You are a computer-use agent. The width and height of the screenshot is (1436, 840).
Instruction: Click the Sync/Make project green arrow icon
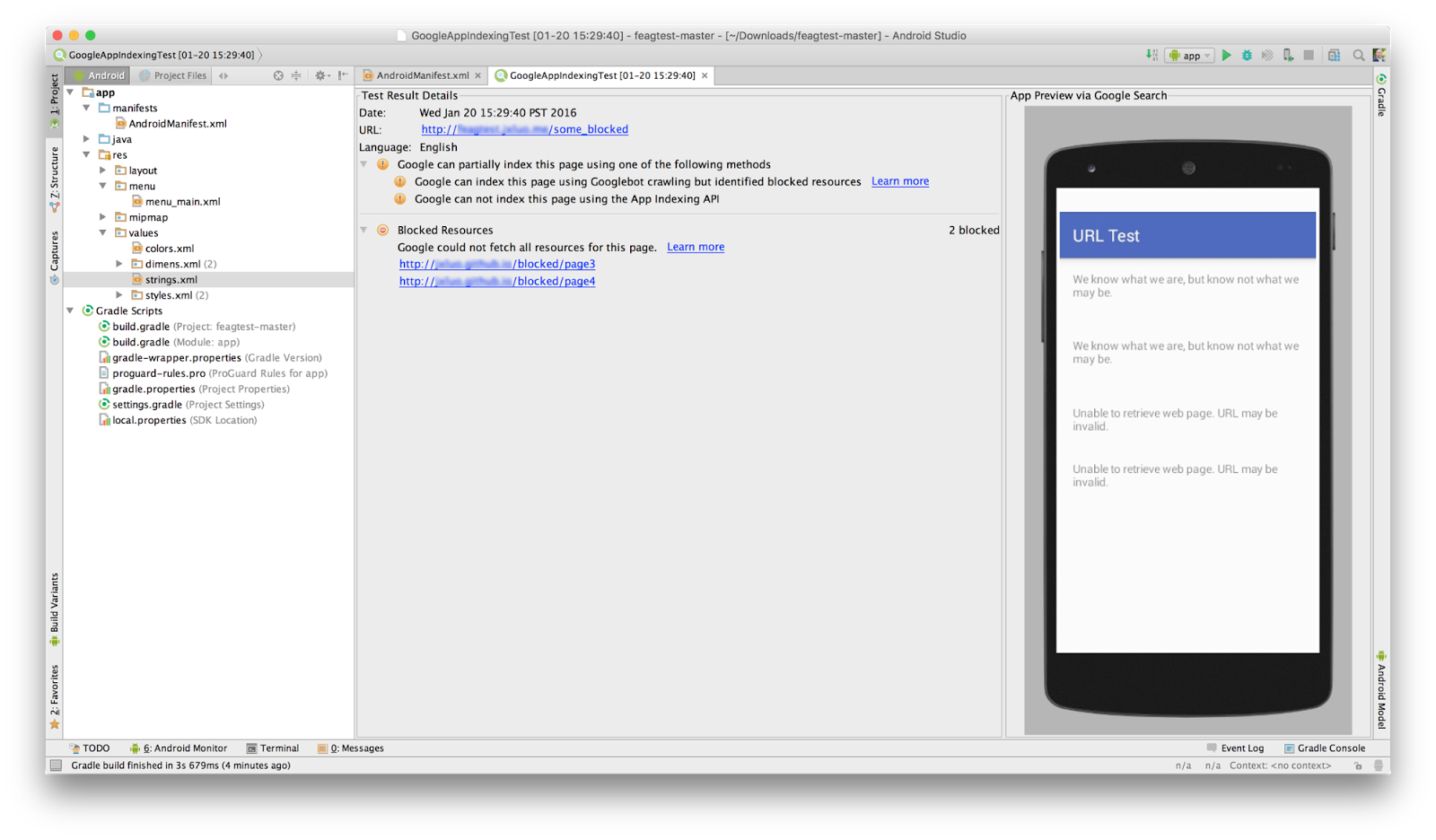point(1151,56)
